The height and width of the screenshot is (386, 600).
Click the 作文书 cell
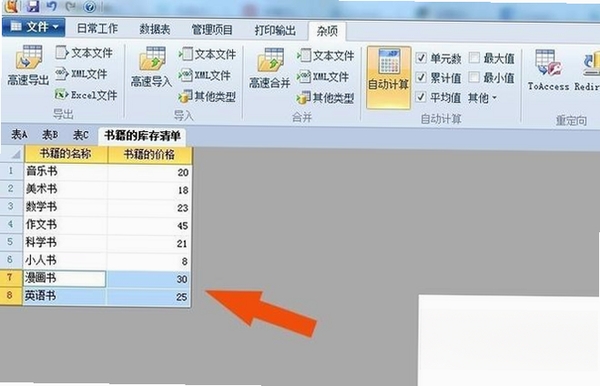click(65, 225)
